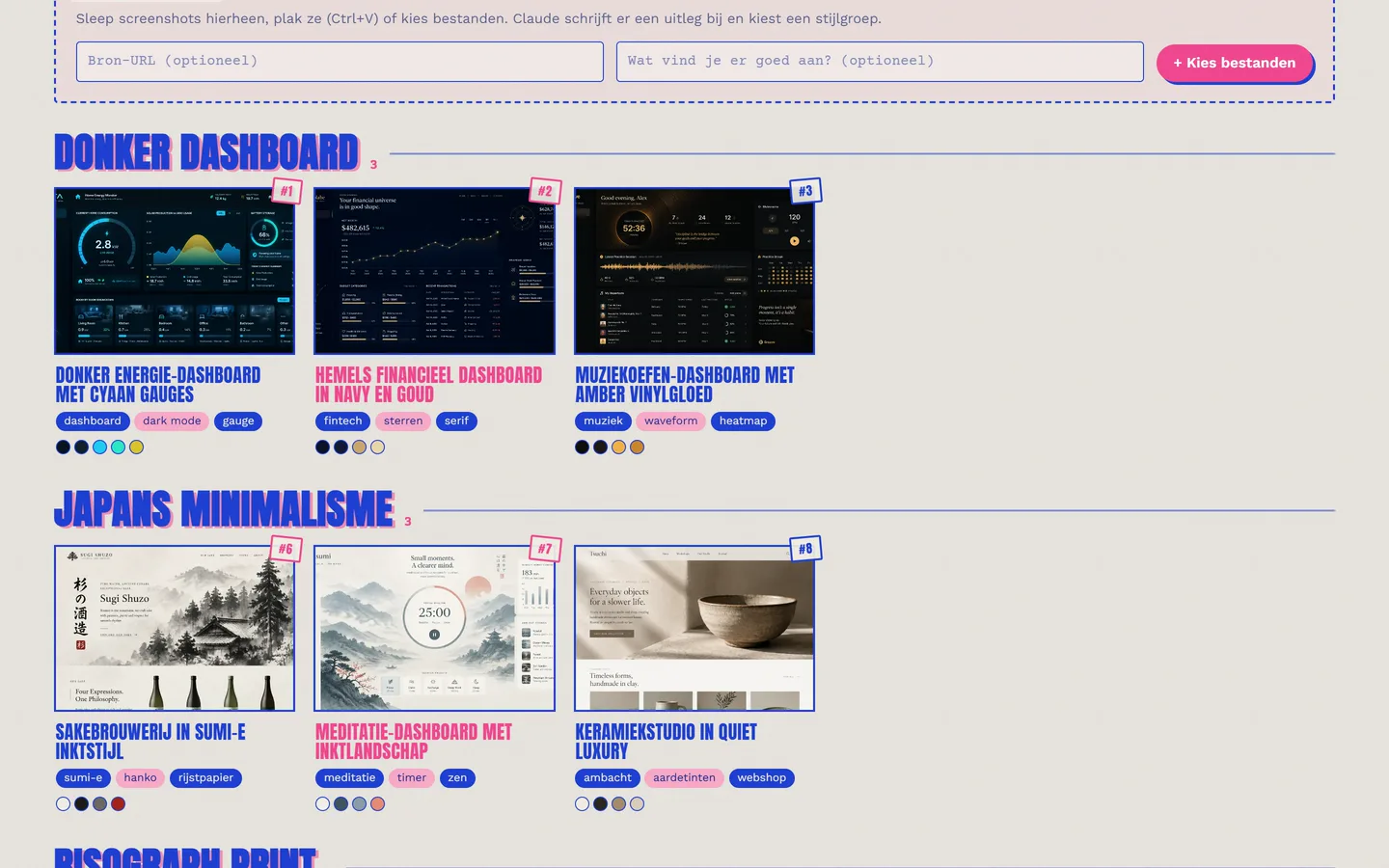1389x868 pixels.
Task: Open the Keramiekstudio thumbnail
Action: [x=694, y=628]
